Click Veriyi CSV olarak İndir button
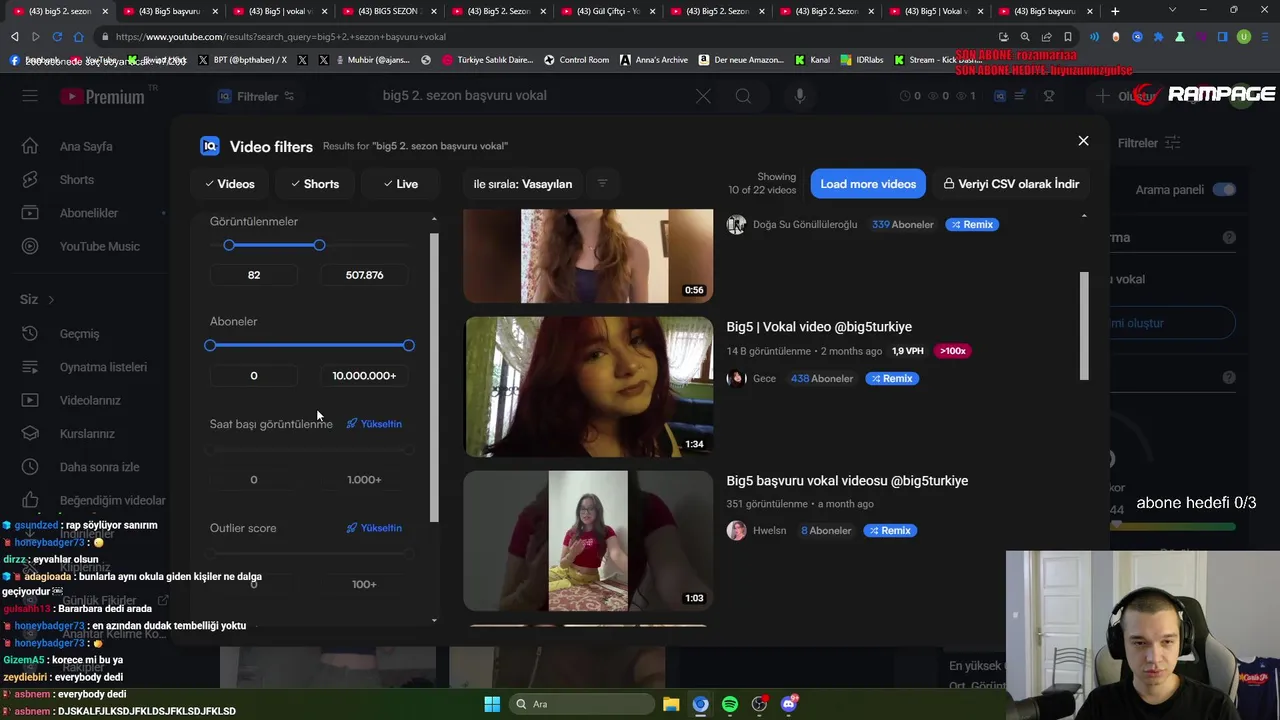 coord(1011,184)
